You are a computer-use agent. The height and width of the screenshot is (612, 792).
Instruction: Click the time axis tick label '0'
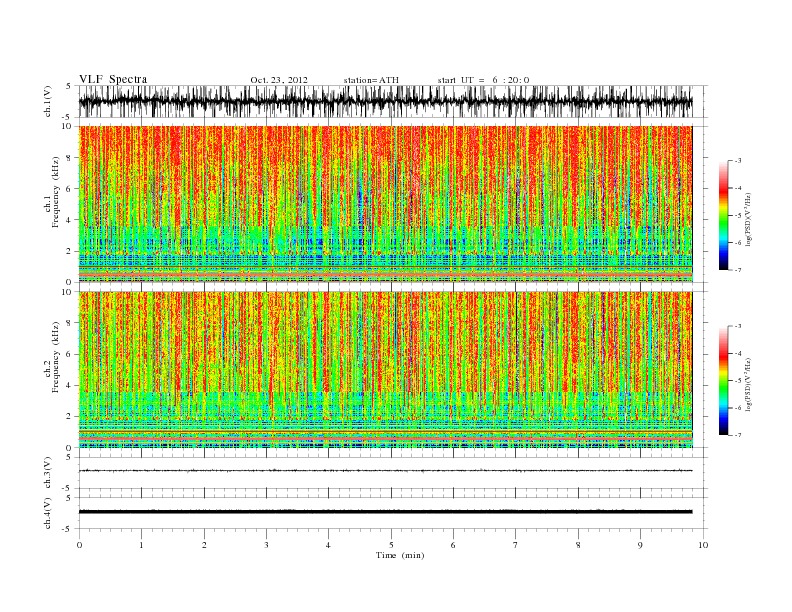point(79,545)
